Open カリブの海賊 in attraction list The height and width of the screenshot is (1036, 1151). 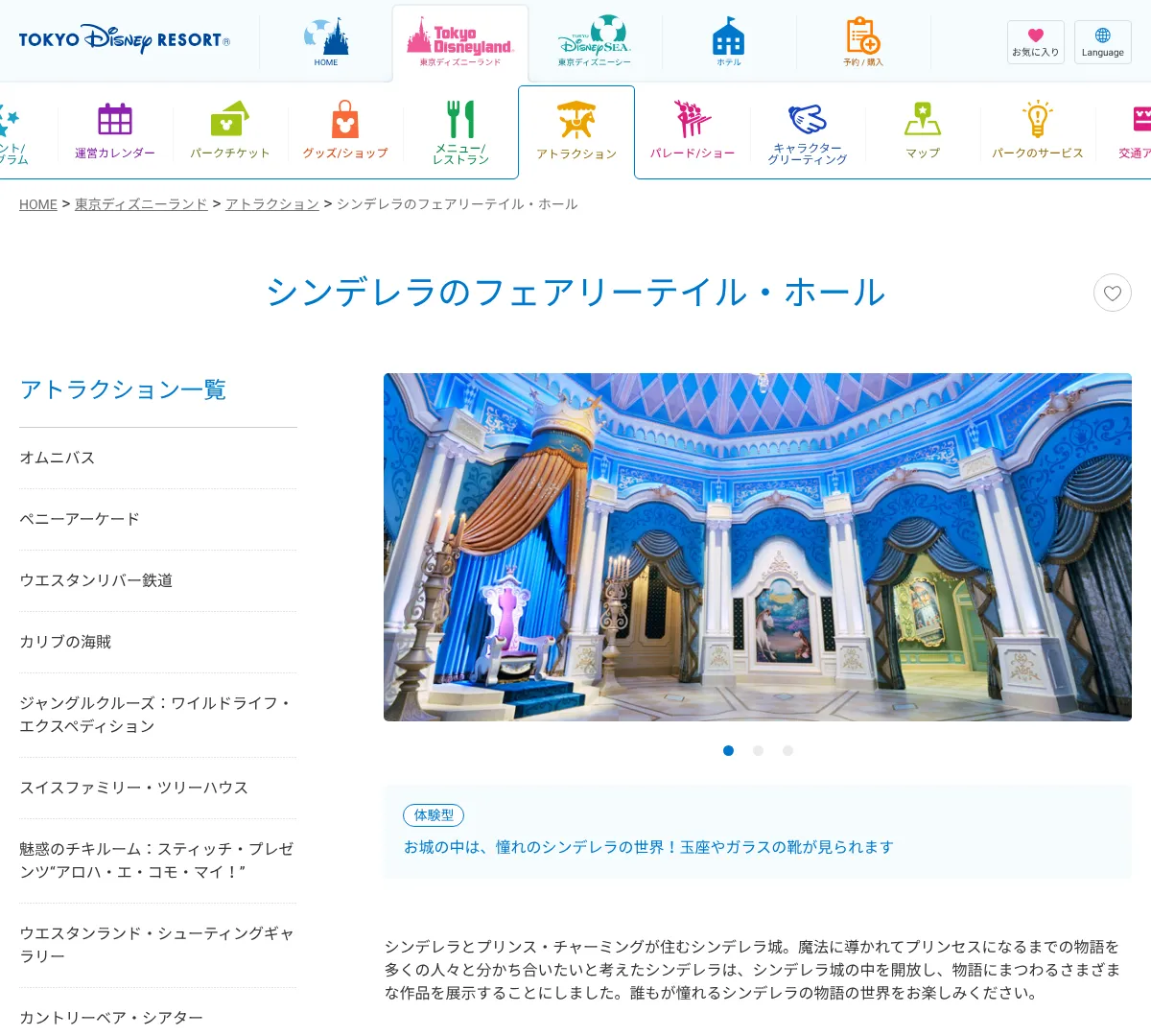(158, 643)
